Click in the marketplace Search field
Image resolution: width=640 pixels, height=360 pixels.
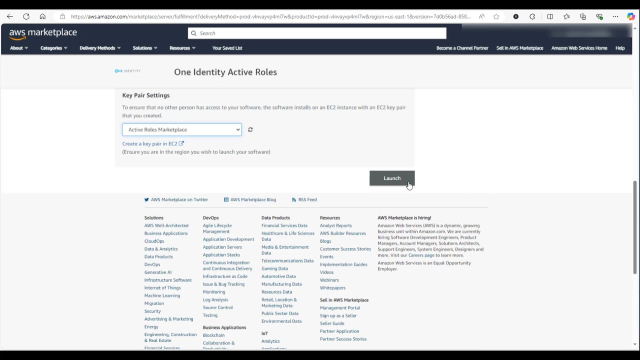pyautogui.click(x=317, y=33)
